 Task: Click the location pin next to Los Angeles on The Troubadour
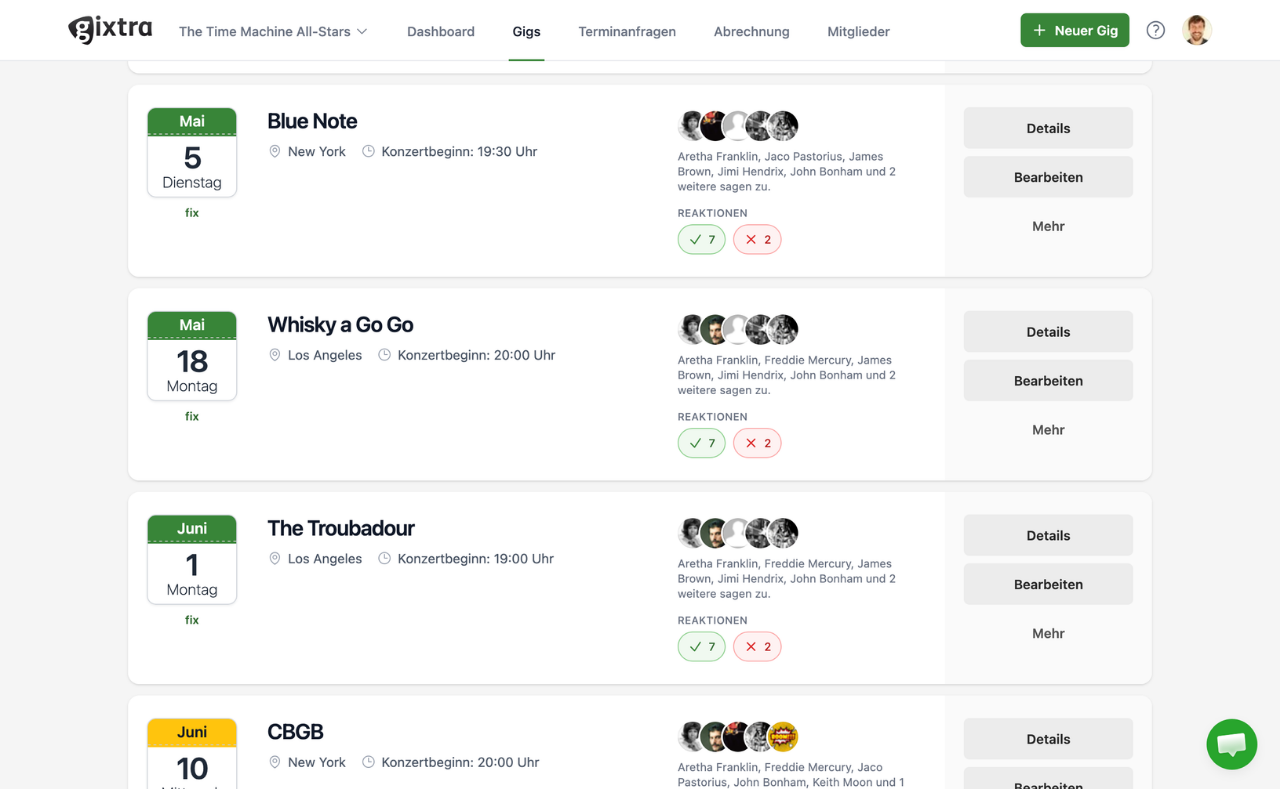click(274, 558)
